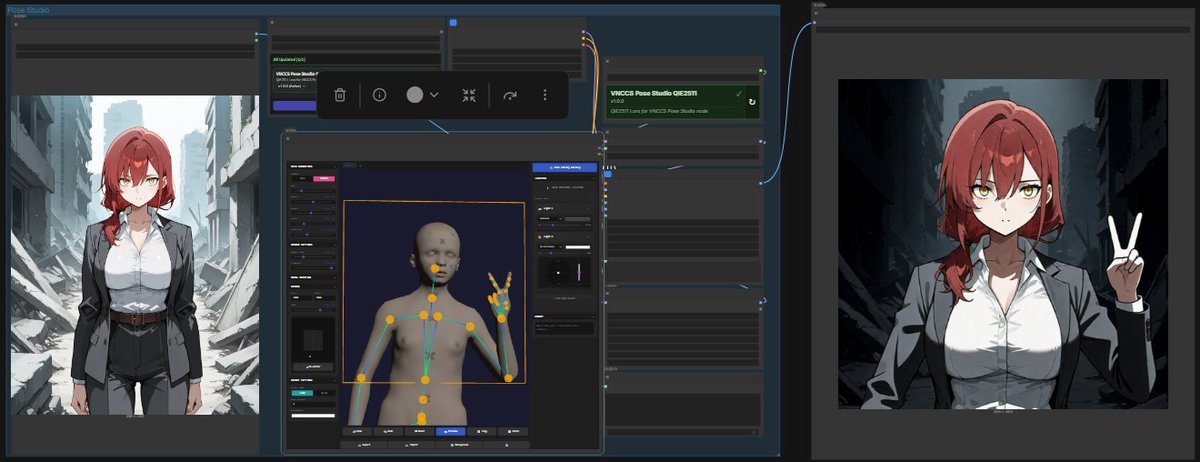The image size is (1200, 462).
Task: Adjust the vertical purple light slider
Action: click(x=579, y=272)
